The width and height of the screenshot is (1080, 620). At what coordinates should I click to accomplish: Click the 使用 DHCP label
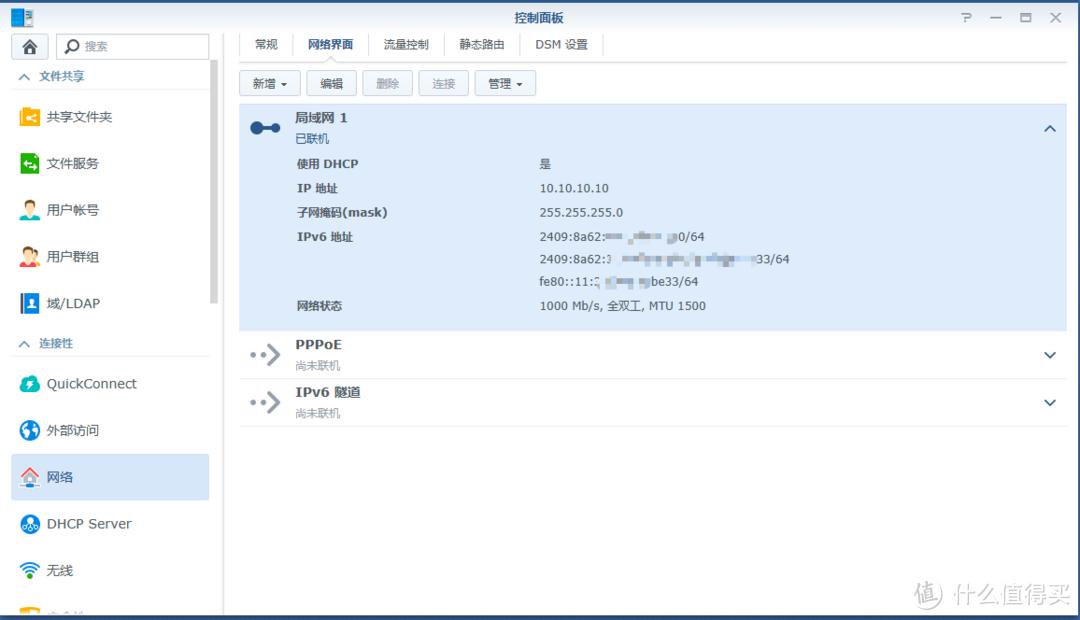(x=327, y=164)
